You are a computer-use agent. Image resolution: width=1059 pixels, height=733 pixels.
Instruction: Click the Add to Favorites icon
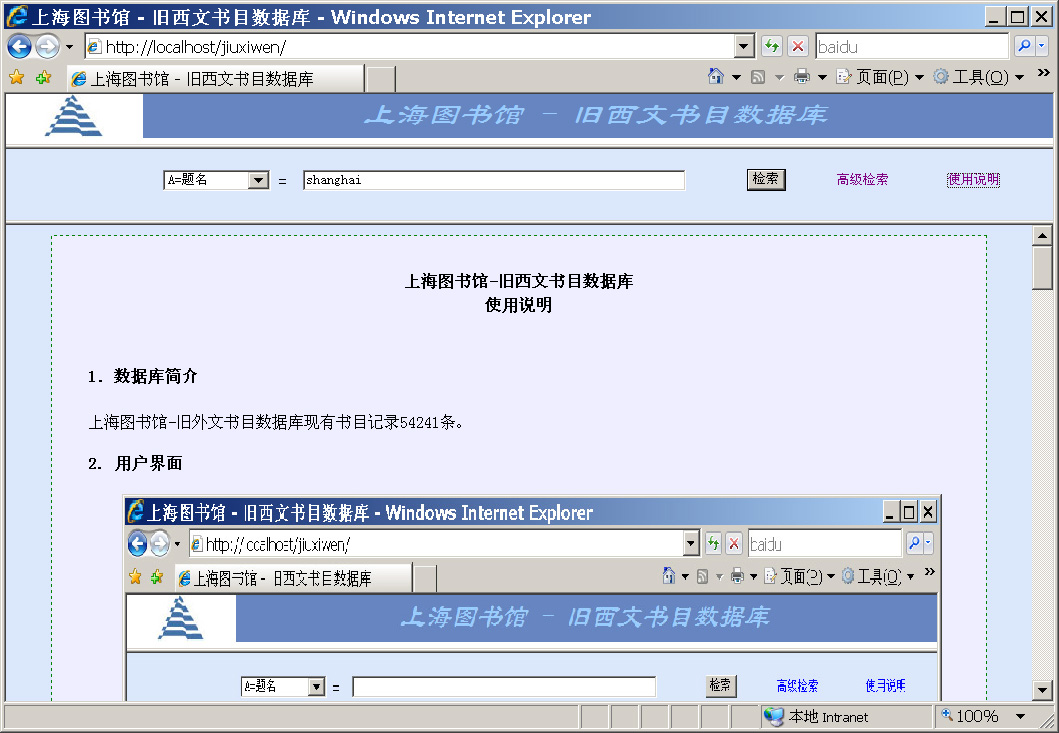tap(44, 78)
